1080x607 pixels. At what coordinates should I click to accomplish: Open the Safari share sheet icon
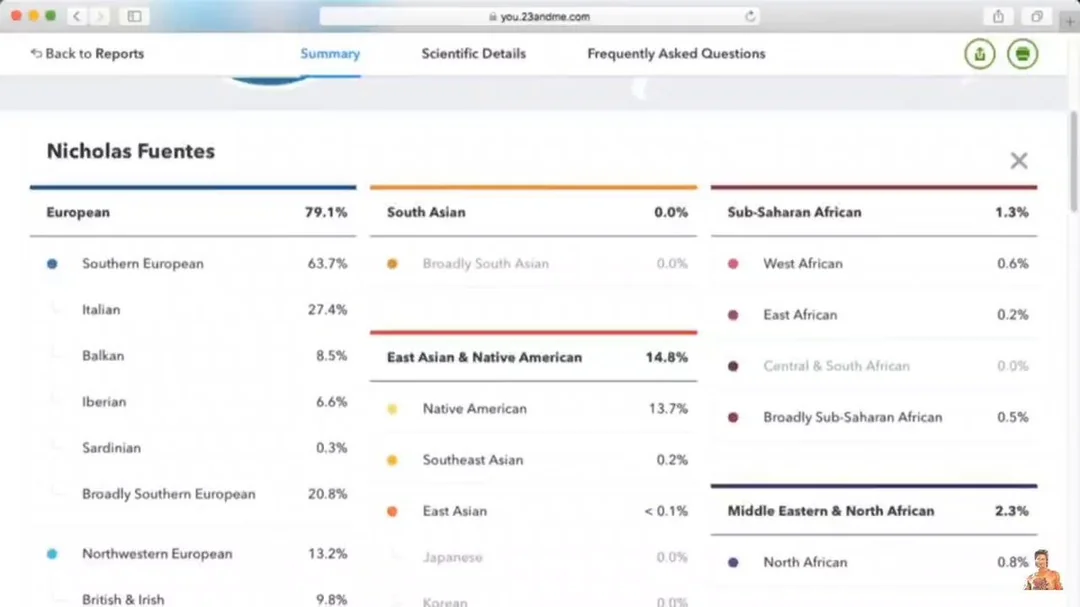coord(998,16)
